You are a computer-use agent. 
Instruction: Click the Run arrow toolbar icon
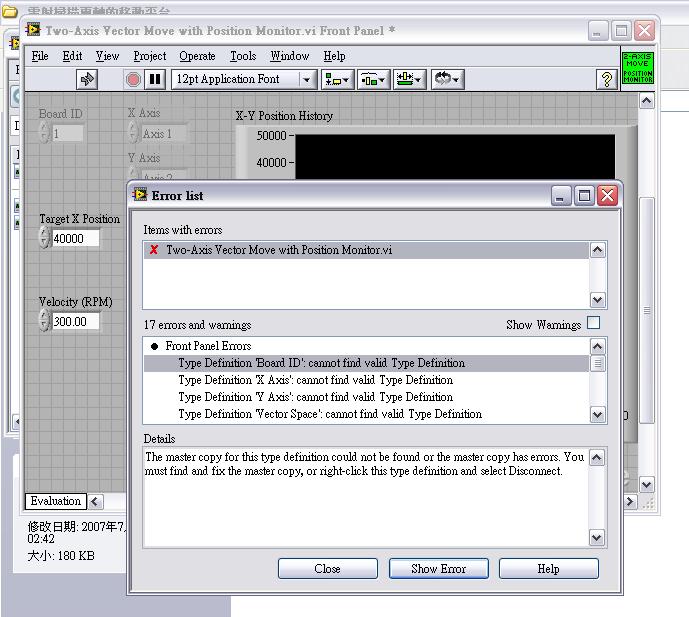coord(87,80)
